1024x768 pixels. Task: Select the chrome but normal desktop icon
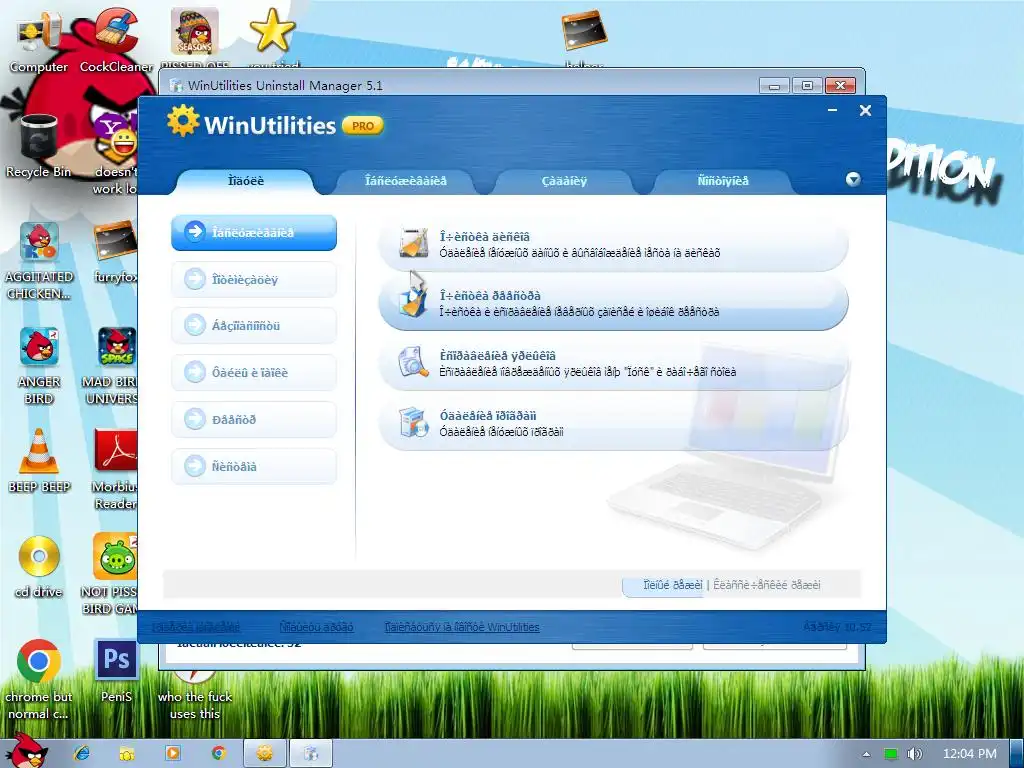click(x=39, y=679)
